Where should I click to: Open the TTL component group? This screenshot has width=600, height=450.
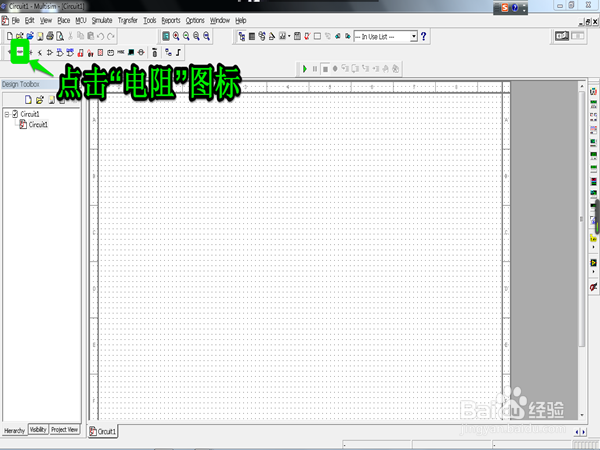point(60,52)
